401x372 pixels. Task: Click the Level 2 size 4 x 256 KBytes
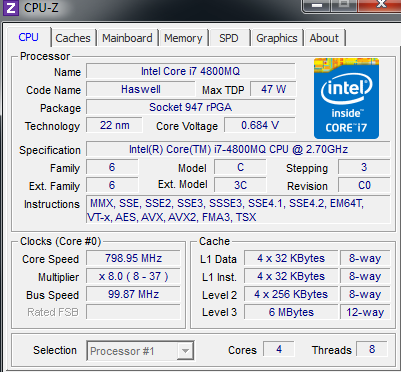291,294
